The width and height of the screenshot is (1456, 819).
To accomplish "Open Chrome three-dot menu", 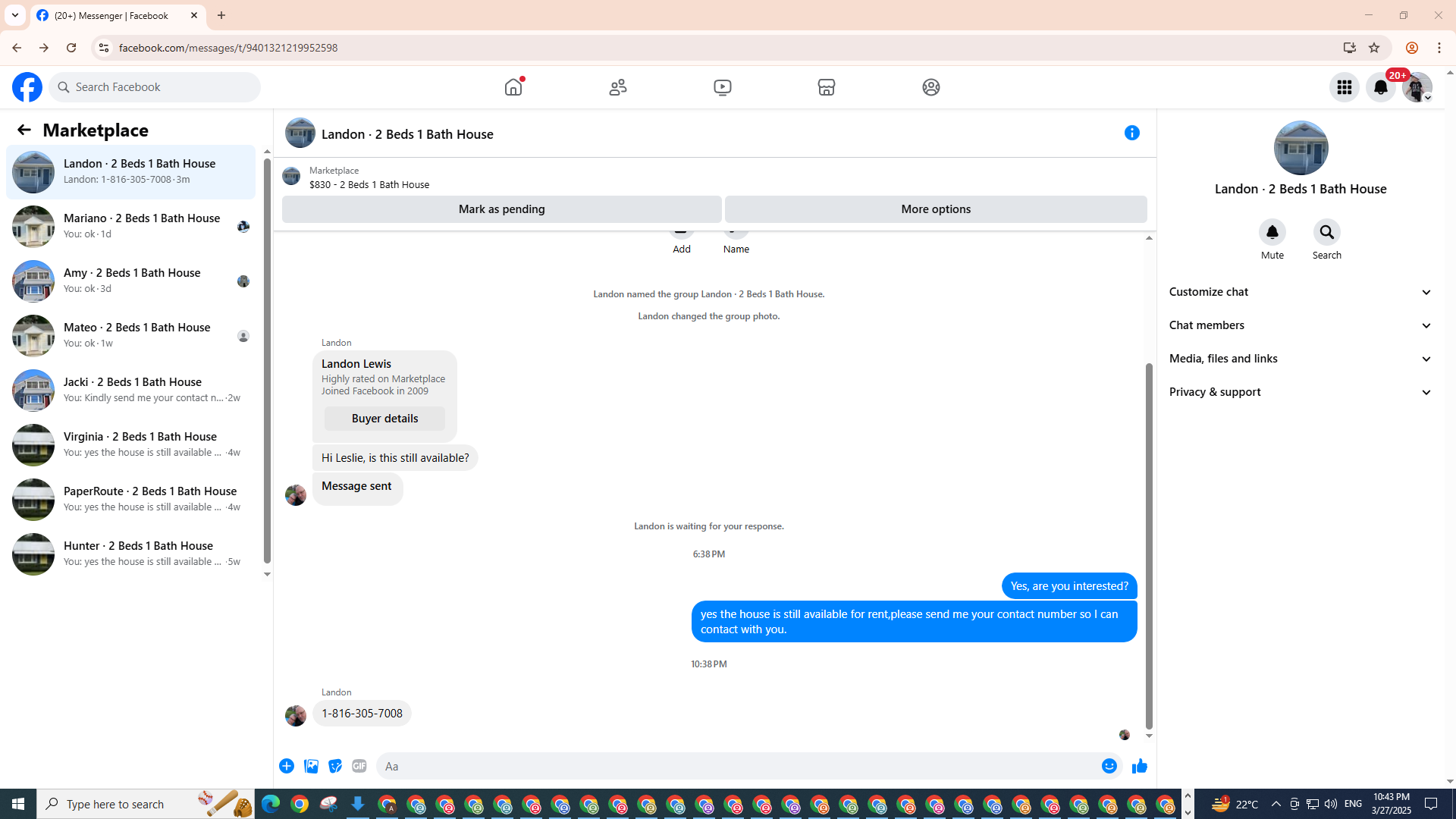I will pos(1439,48).
